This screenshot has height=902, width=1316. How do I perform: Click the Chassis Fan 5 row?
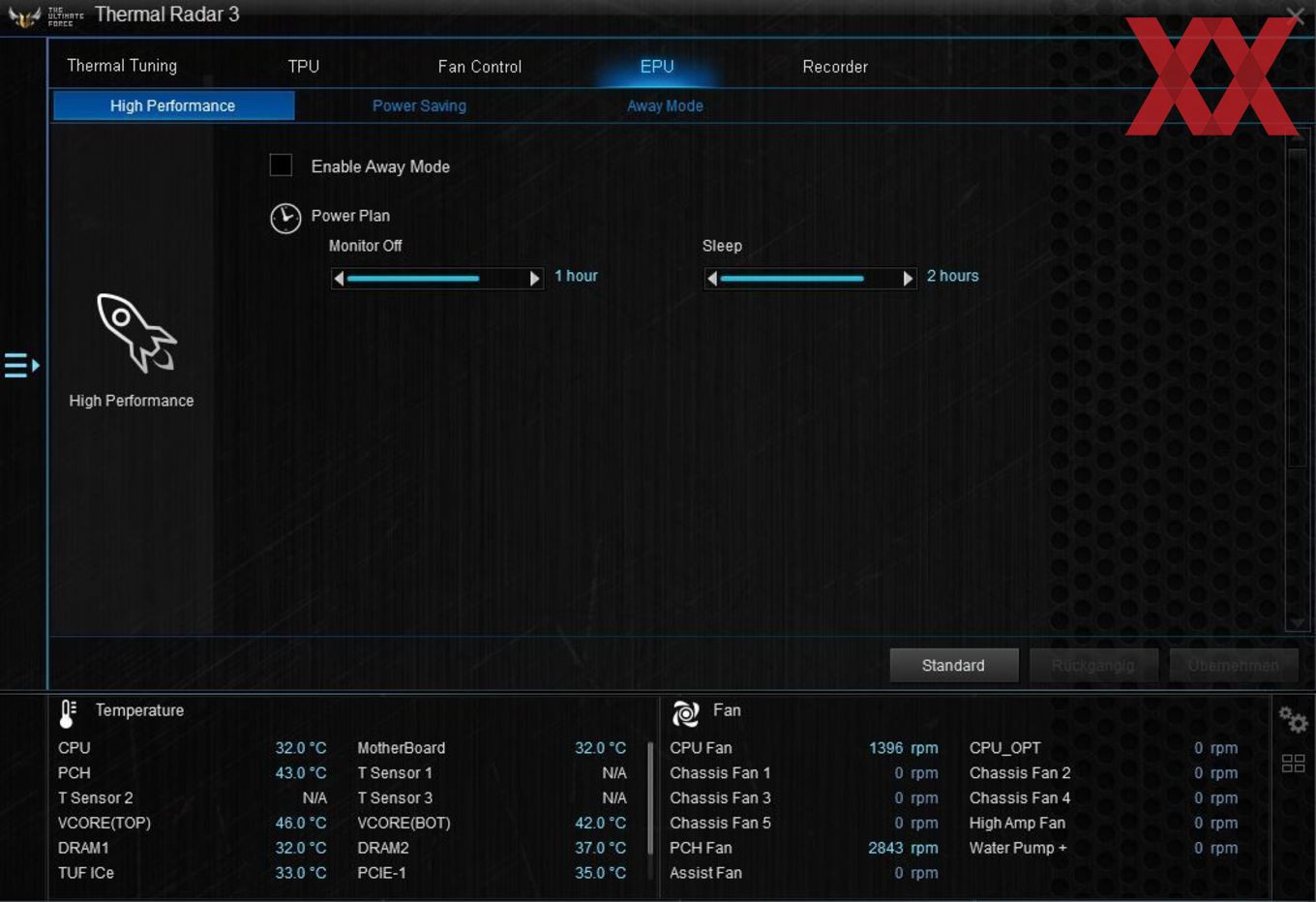(804, 823)
